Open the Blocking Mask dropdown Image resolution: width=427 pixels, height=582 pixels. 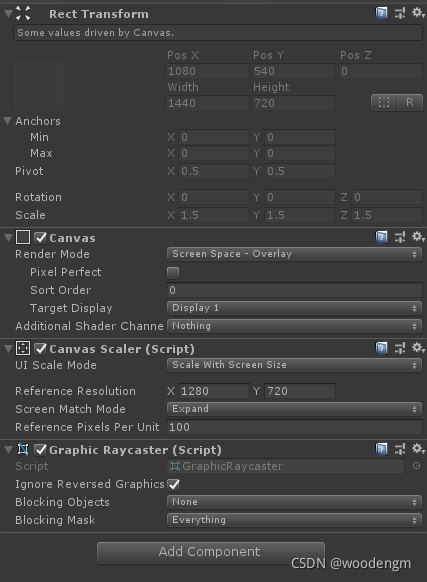[294, 520]
